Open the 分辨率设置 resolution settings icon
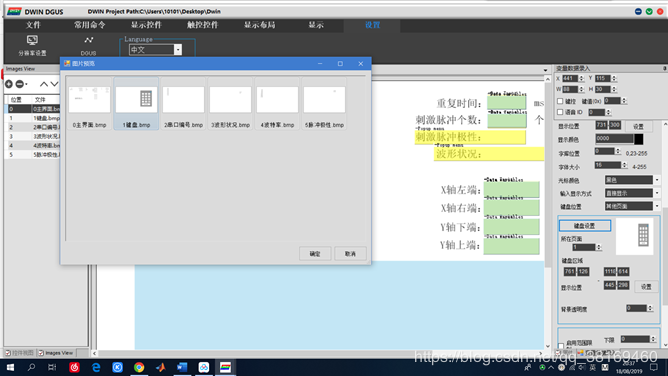668x376 pixels. (32, 40)
